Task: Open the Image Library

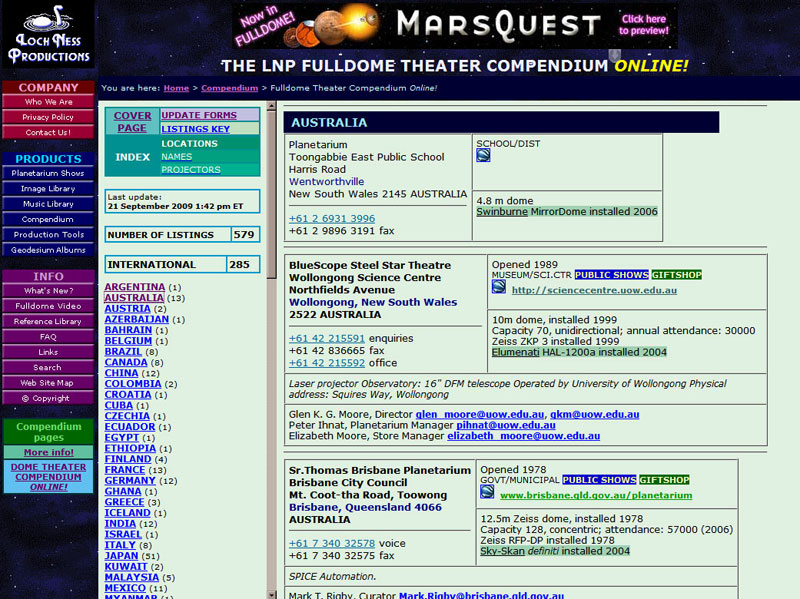Action: tap(48, 189)
